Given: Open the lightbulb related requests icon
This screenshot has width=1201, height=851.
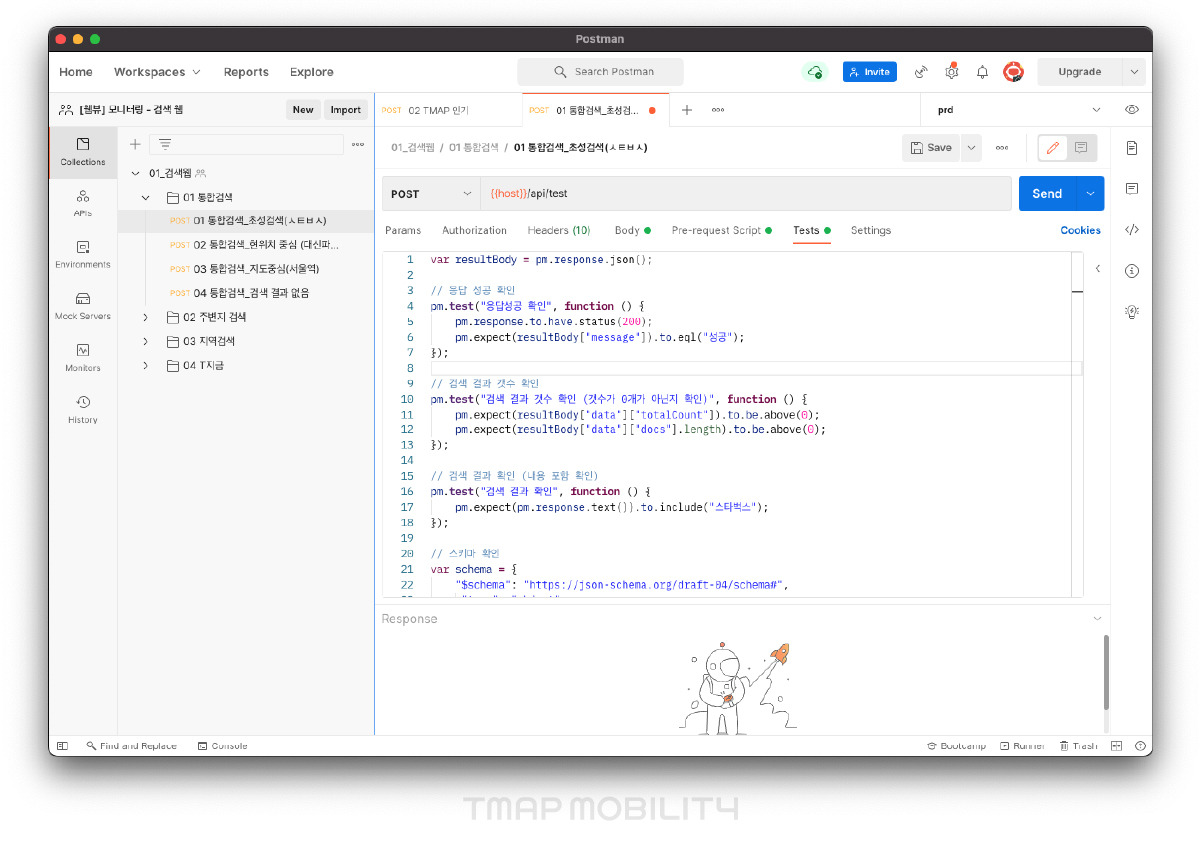Looking at the screenshot, I should pyautogui.click(x=1132, y=311).
